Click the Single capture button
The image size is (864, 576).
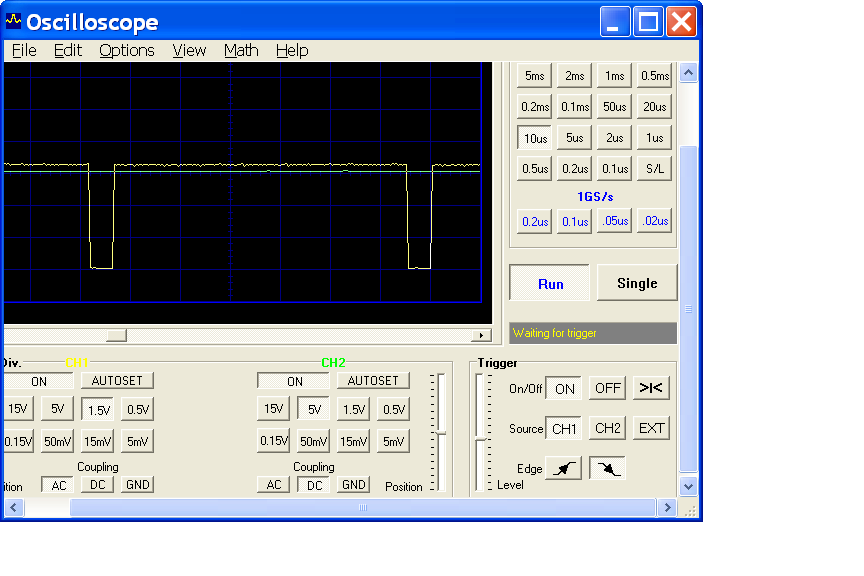click(637, 283)
